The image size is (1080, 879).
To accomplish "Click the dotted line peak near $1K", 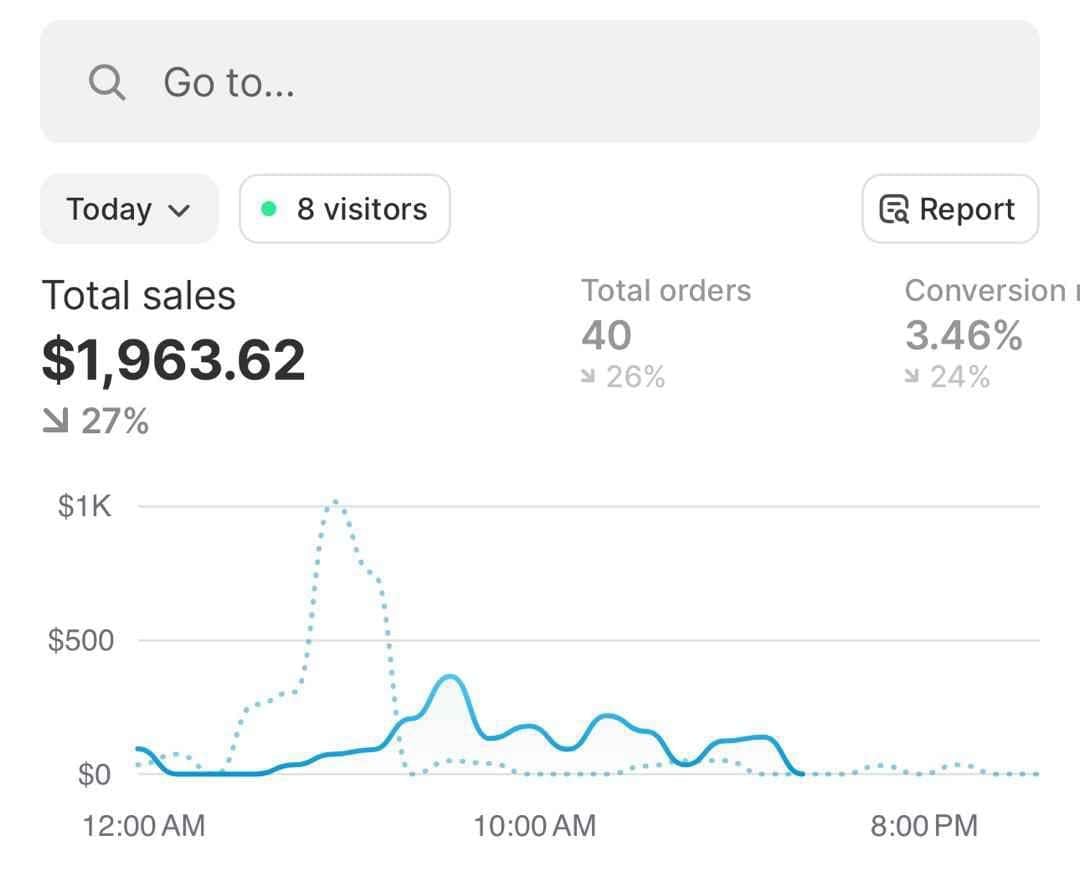I will (x=335, y=502).
